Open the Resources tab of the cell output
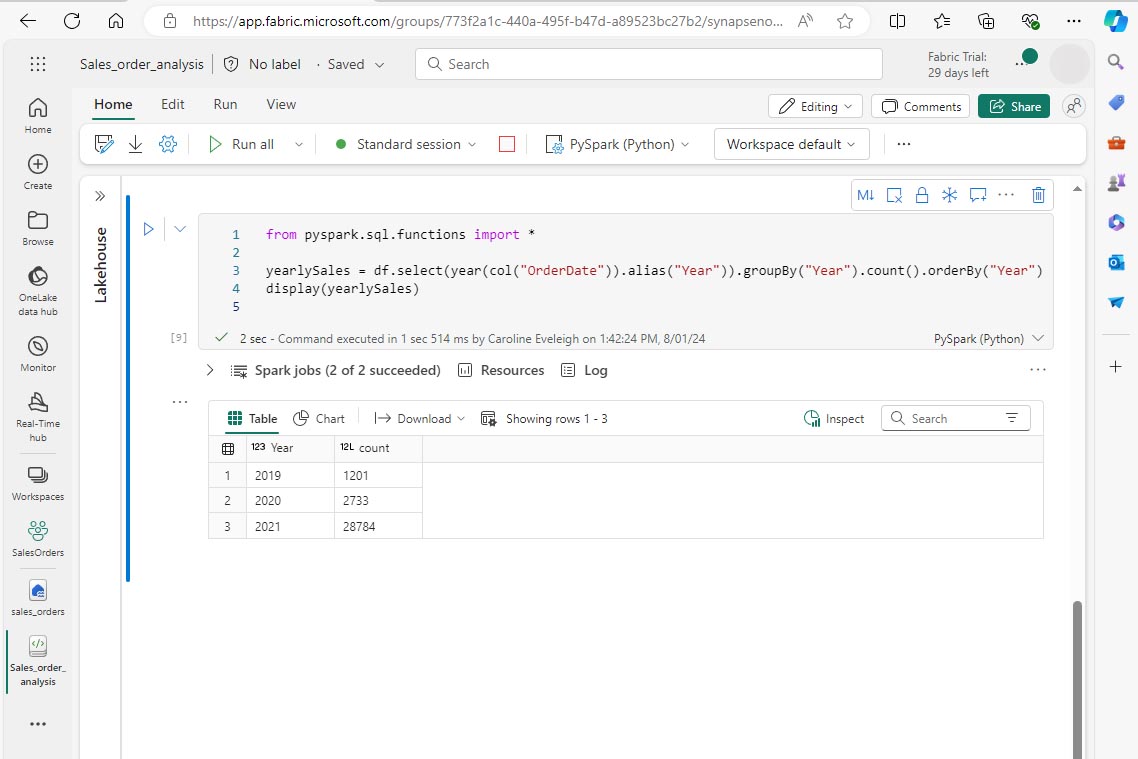The width and height of the screenshot is (1138, 759). point(501,371)
